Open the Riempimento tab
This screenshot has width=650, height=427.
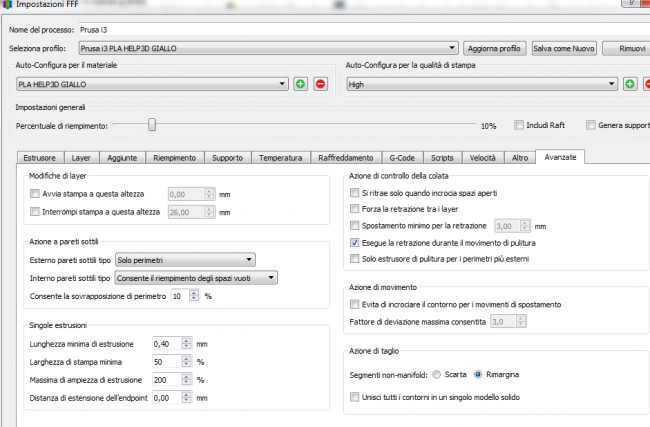[x=175, y=158]
